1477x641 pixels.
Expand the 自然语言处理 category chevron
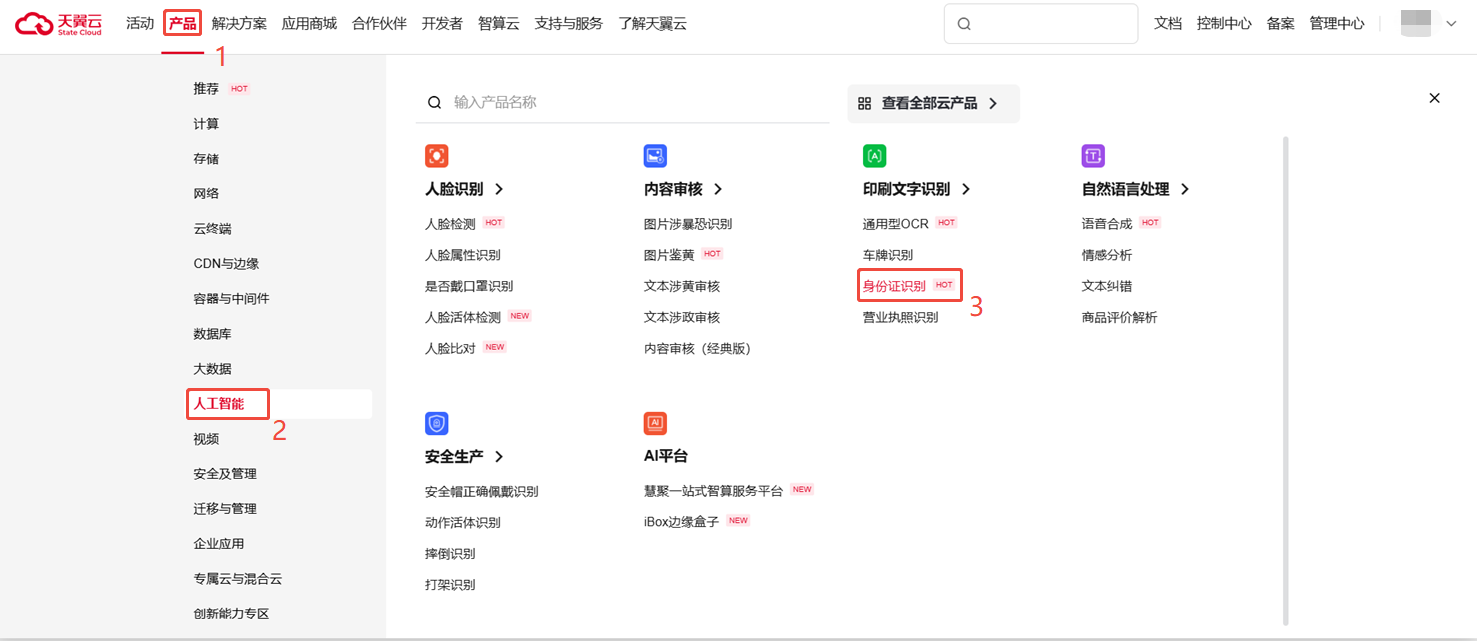coord(1185,189)
